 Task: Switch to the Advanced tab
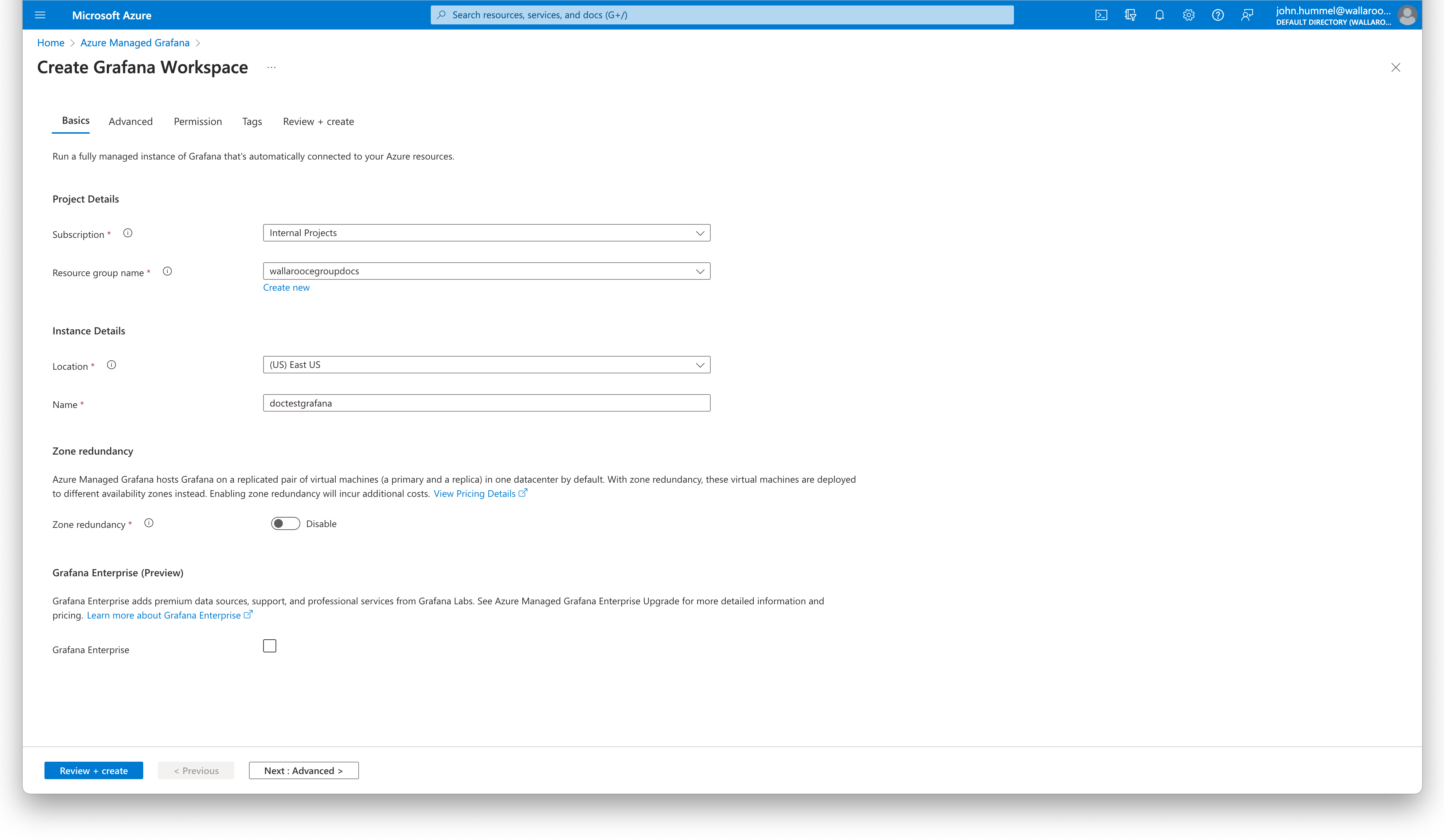pyautogui.click(x=131, y=121)
